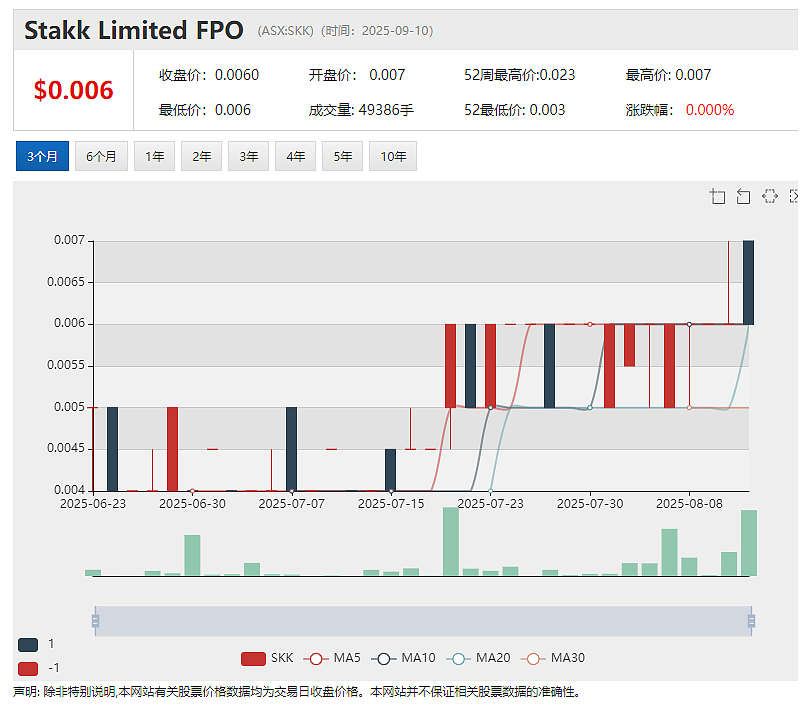The width and height of the screenshot is (812, 707).
Task: Click the 最高价: 0.007 text
Action: pyautogui.click(x=668, y=75)
